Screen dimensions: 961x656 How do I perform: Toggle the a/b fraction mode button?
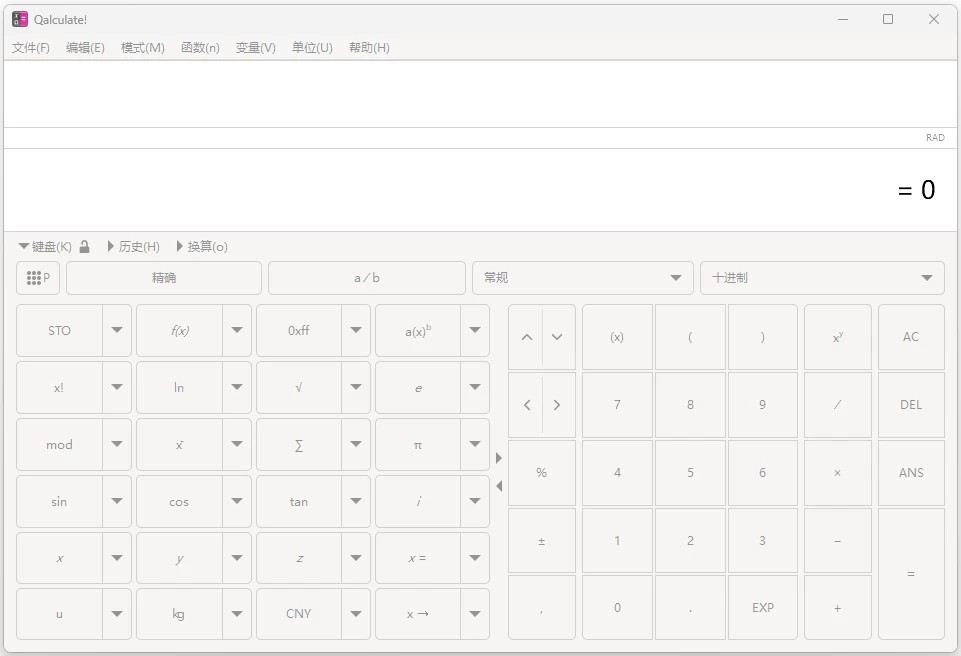pyautogui.click(x=367, y=278)
